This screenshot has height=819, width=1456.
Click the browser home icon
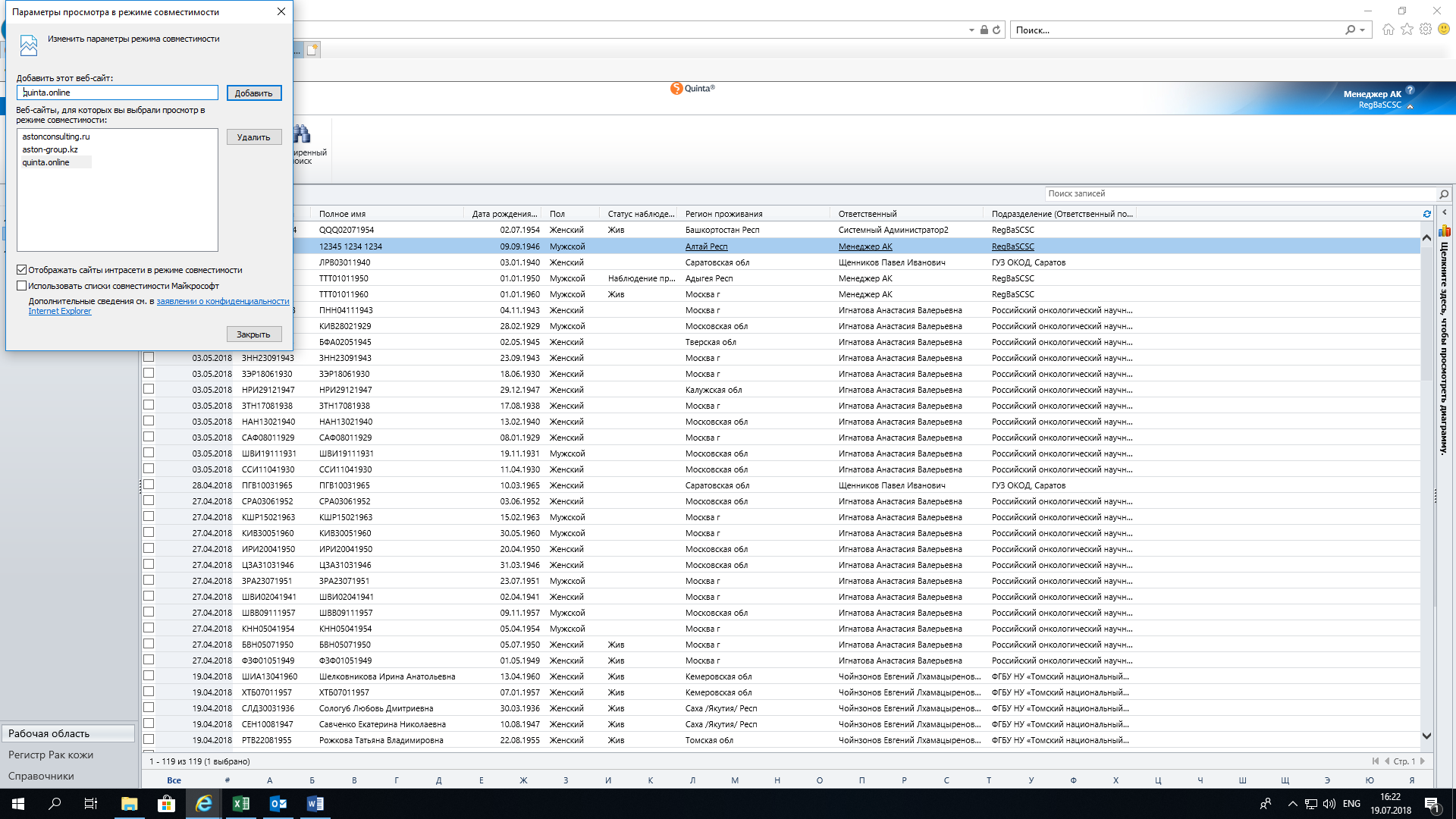[x=1388, y=30]
